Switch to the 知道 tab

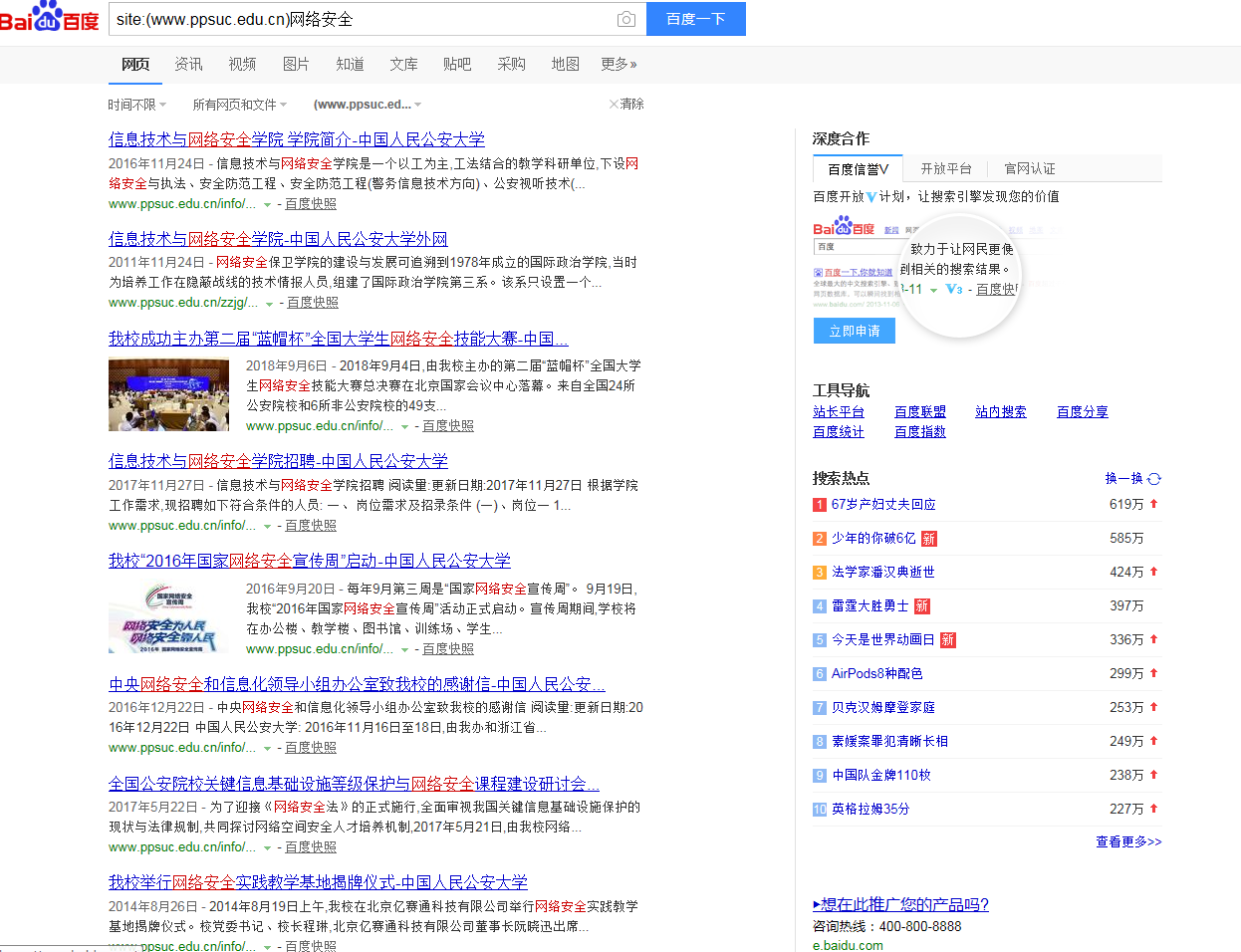(350, 64)
